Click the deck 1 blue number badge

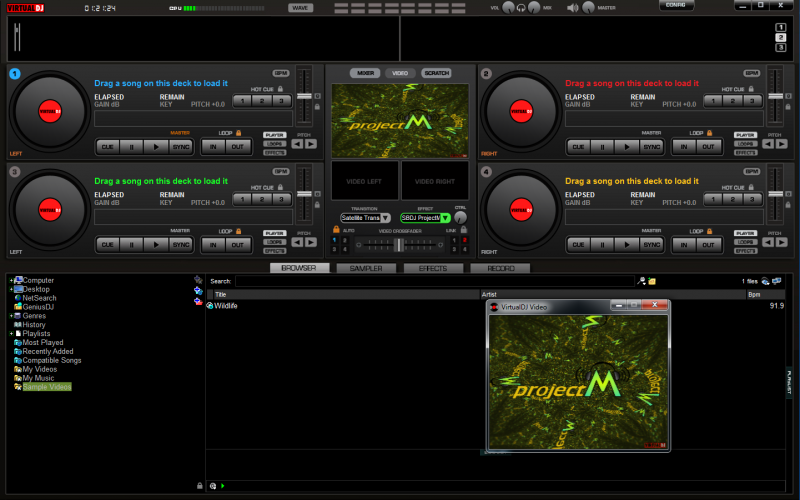pyautogui.click(x=15, y=73)
